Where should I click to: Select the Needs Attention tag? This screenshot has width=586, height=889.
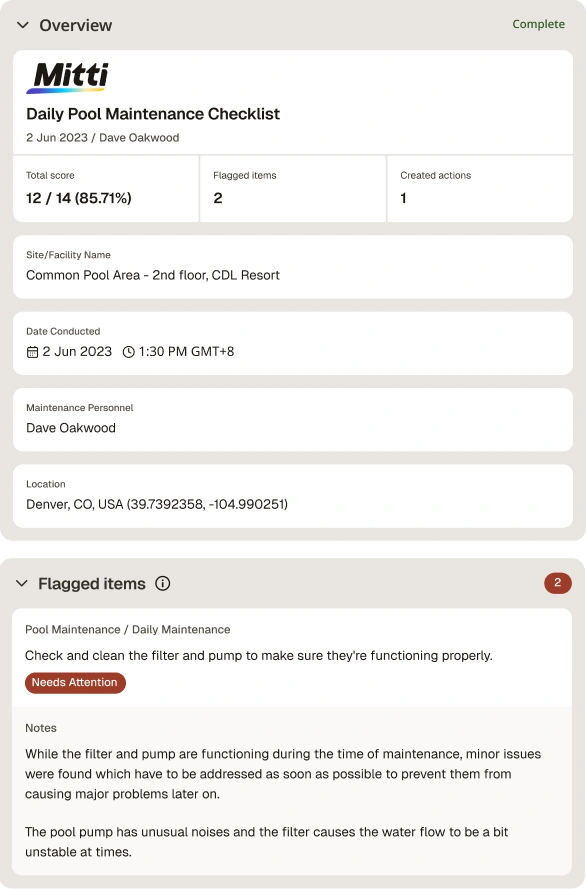(75, 683)
